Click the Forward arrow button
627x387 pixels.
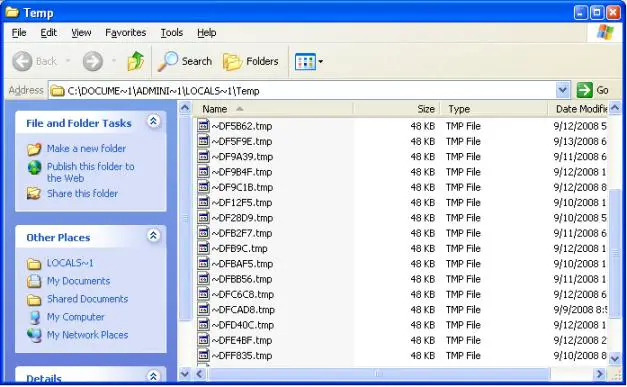(x=93, y=62)
